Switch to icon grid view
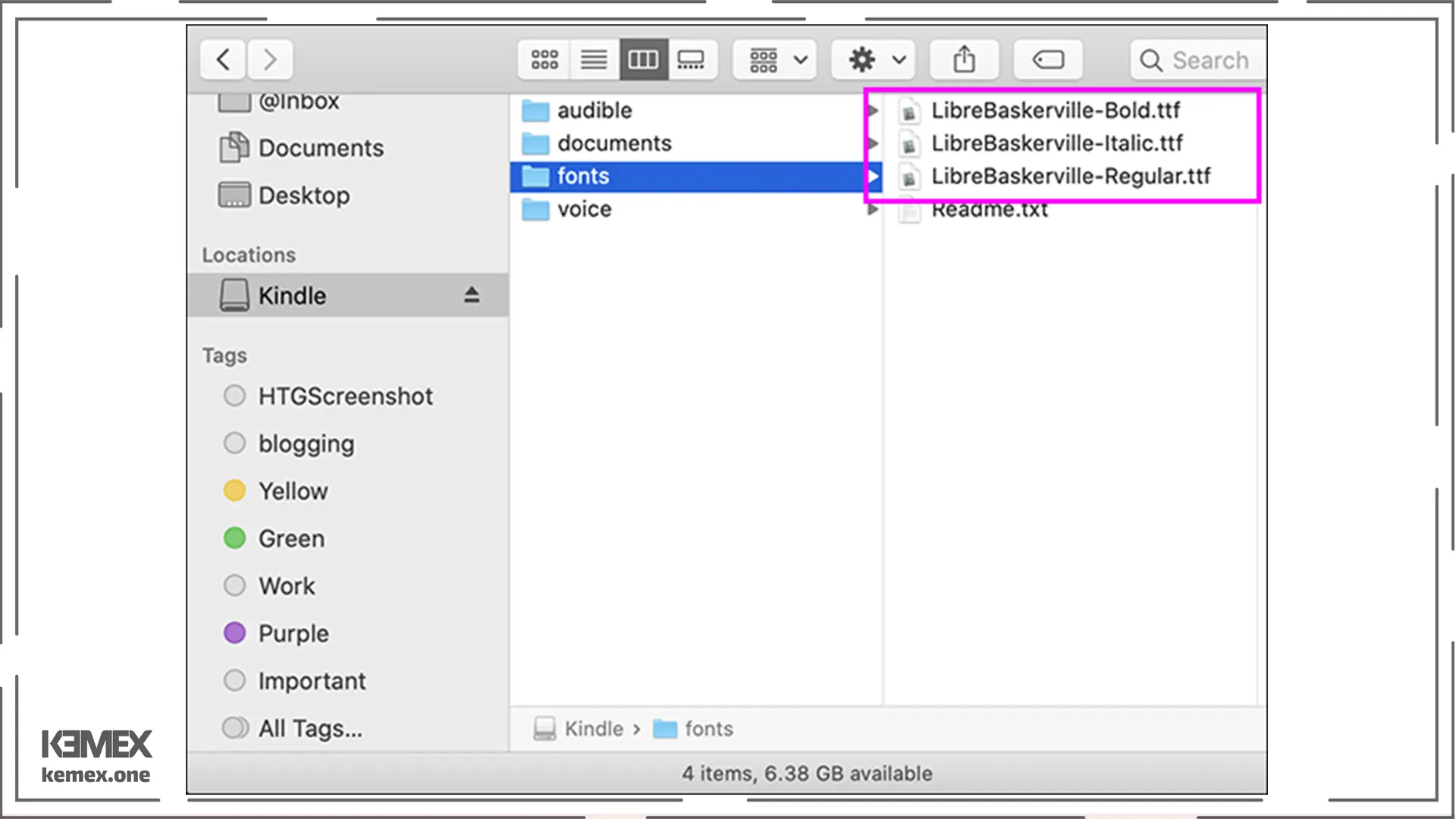 click(x=545, y=60)
